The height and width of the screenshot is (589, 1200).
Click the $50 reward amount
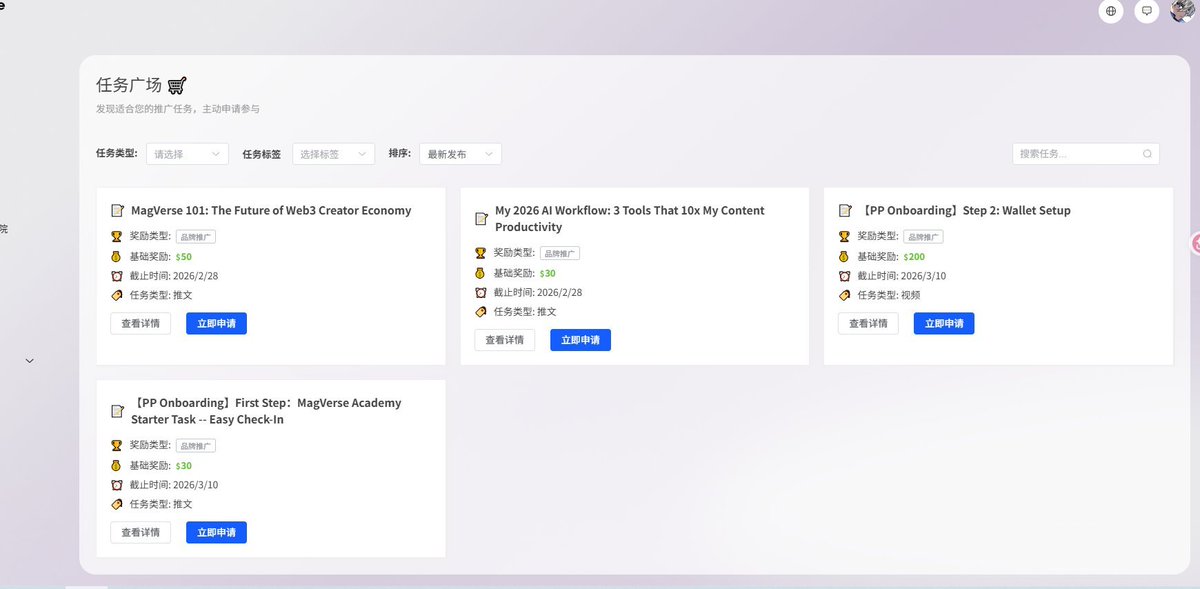[183, 257]
